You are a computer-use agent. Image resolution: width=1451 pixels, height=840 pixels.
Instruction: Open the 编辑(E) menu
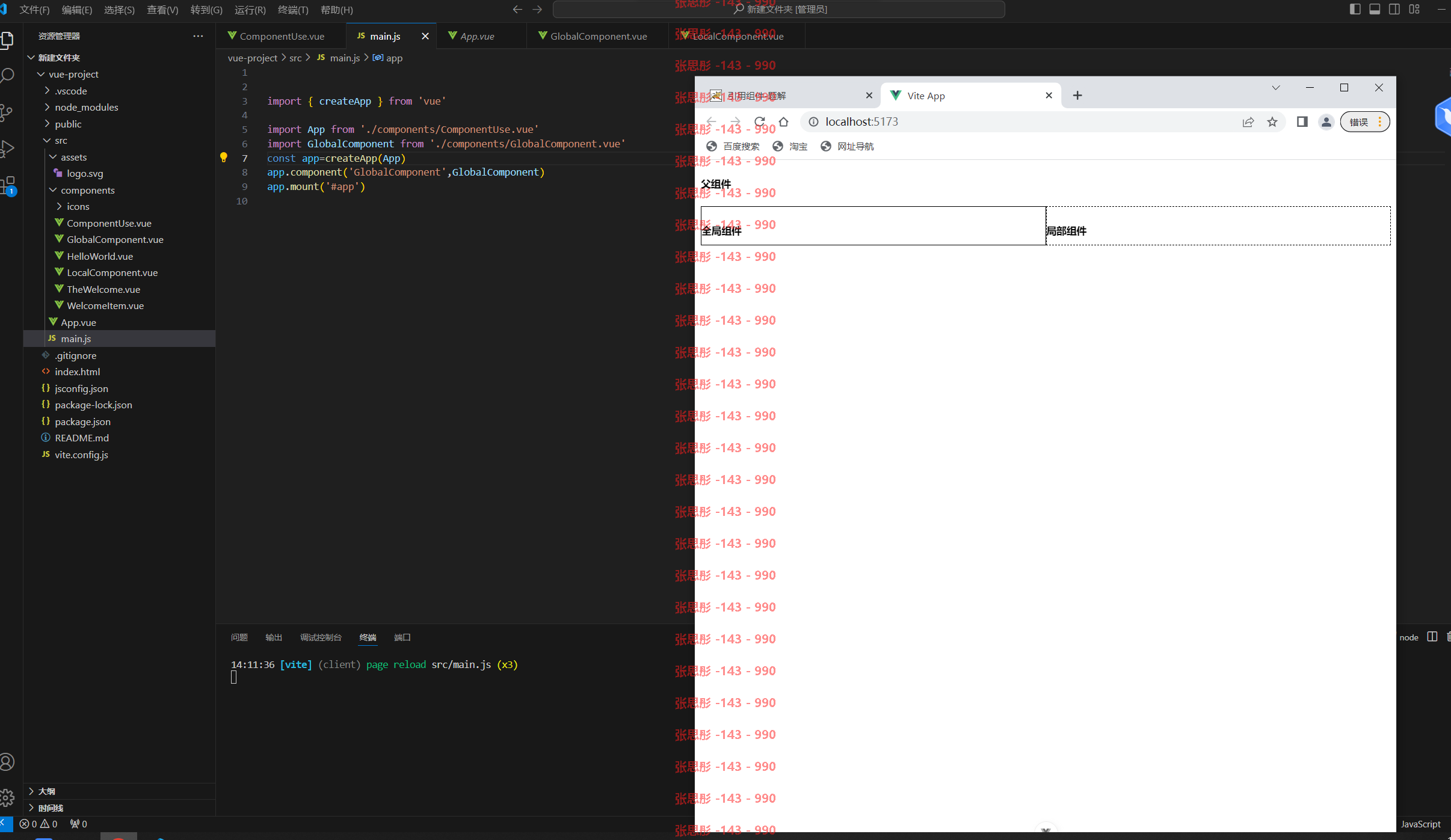coord(77,10)
